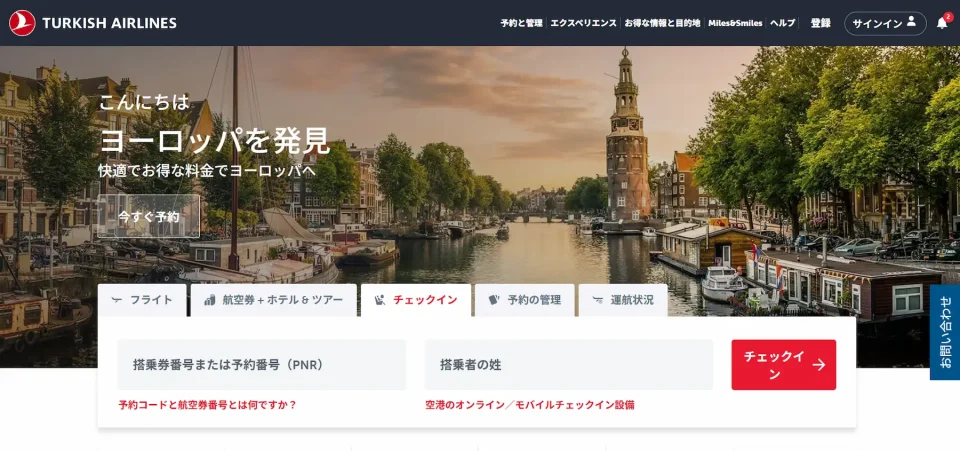Click the お問い合わせ side tab
The width and height of the screenshot is (960, 451).
tap(945, 332)
